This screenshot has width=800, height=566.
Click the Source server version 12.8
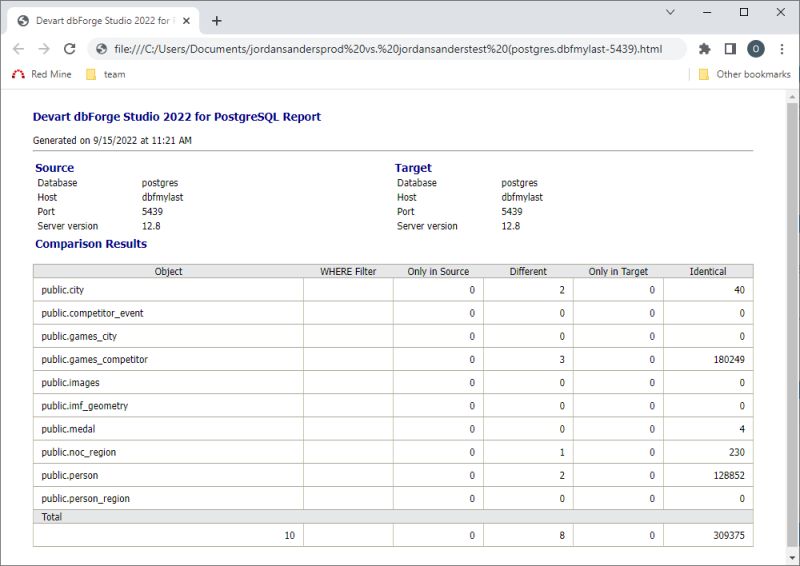(151, 226)
